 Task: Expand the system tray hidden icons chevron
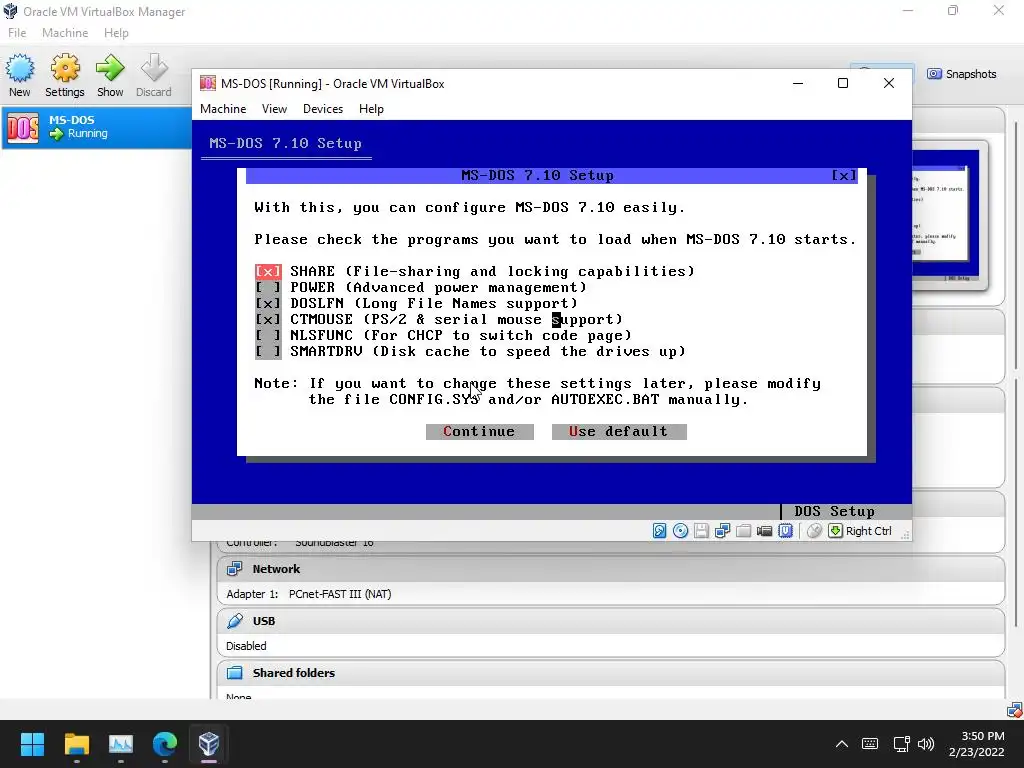(842, 744)
